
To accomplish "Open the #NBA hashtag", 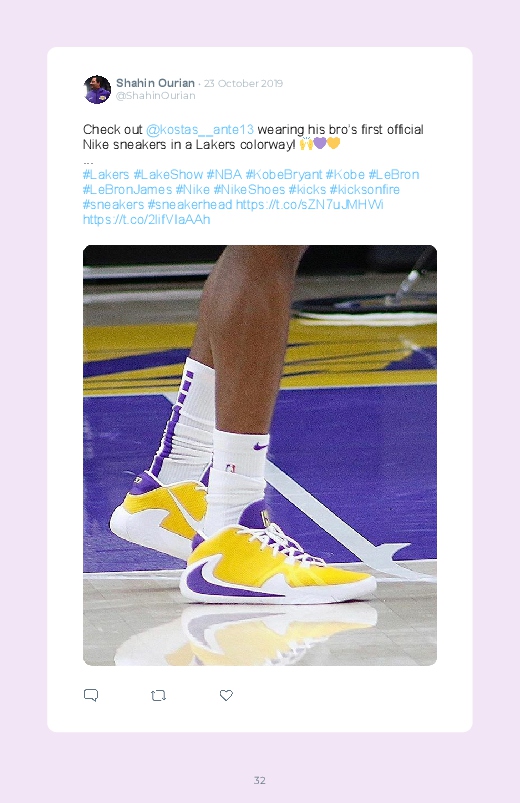I will point(224,175).
